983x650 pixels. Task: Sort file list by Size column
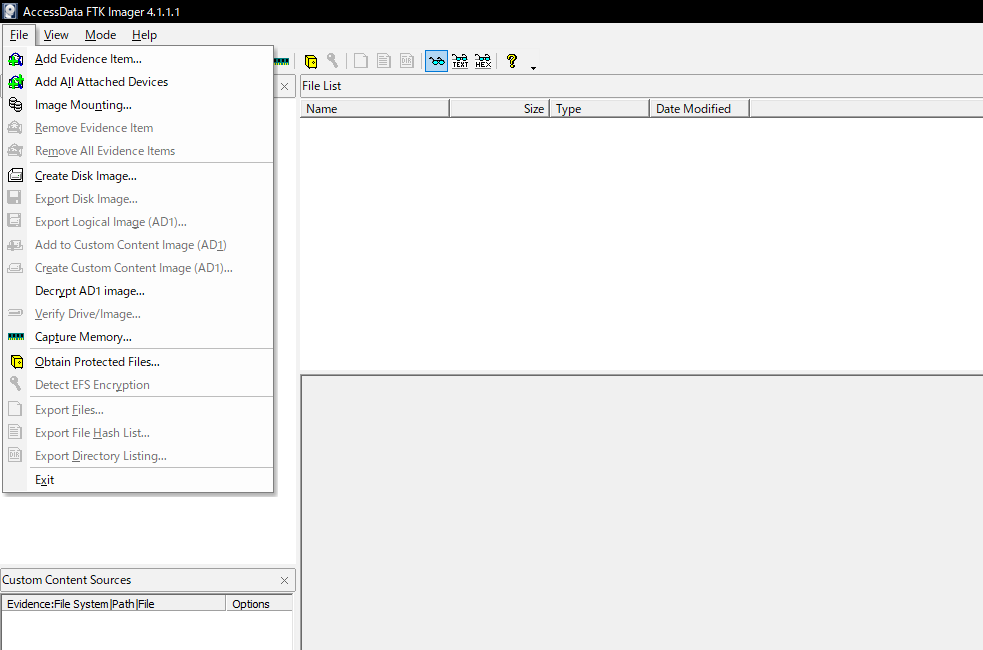(500, 108)
